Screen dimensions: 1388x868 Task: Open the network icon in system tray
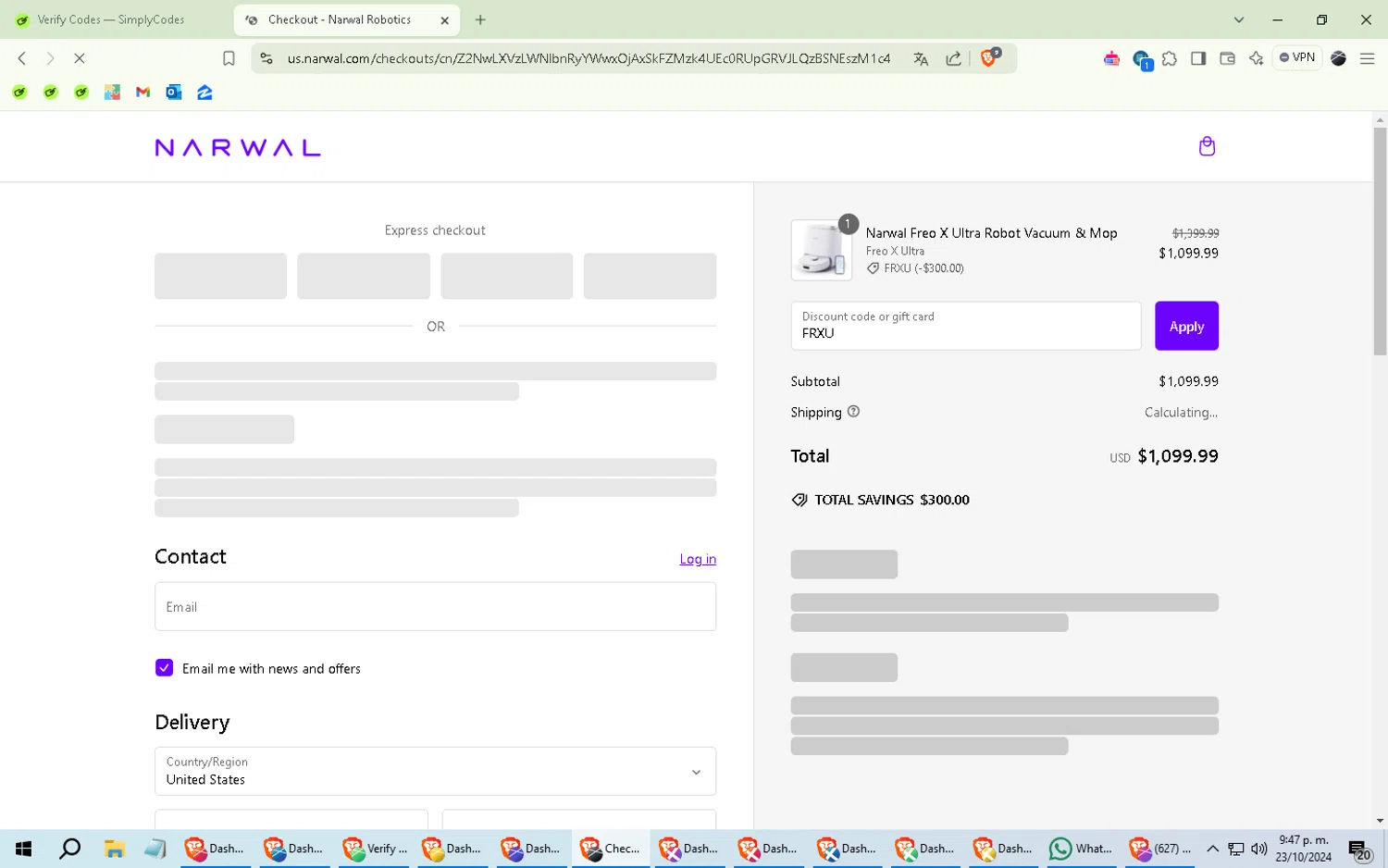[x=1235, y=849]
